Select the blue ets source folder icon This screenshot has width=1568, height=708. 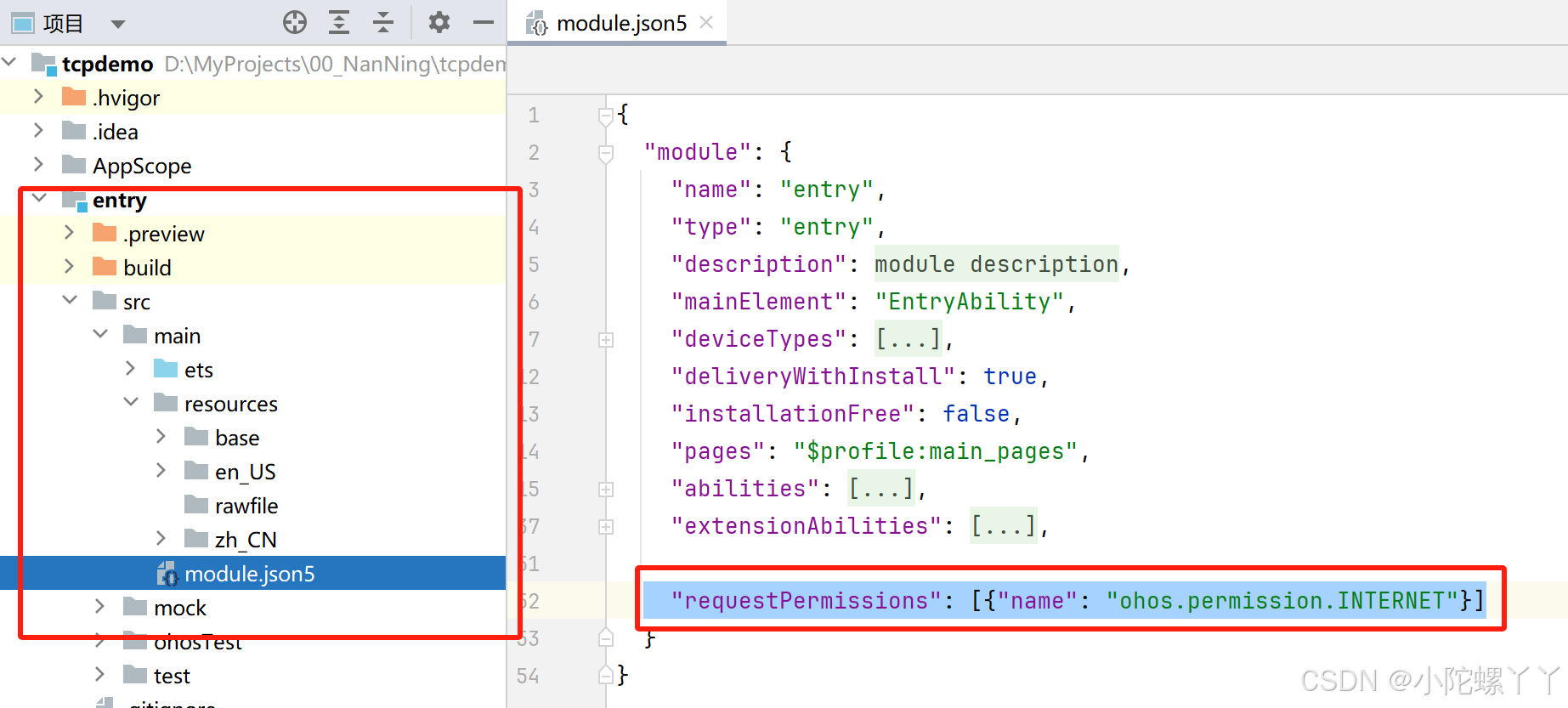pyautogui.click(x=166, y=368)
